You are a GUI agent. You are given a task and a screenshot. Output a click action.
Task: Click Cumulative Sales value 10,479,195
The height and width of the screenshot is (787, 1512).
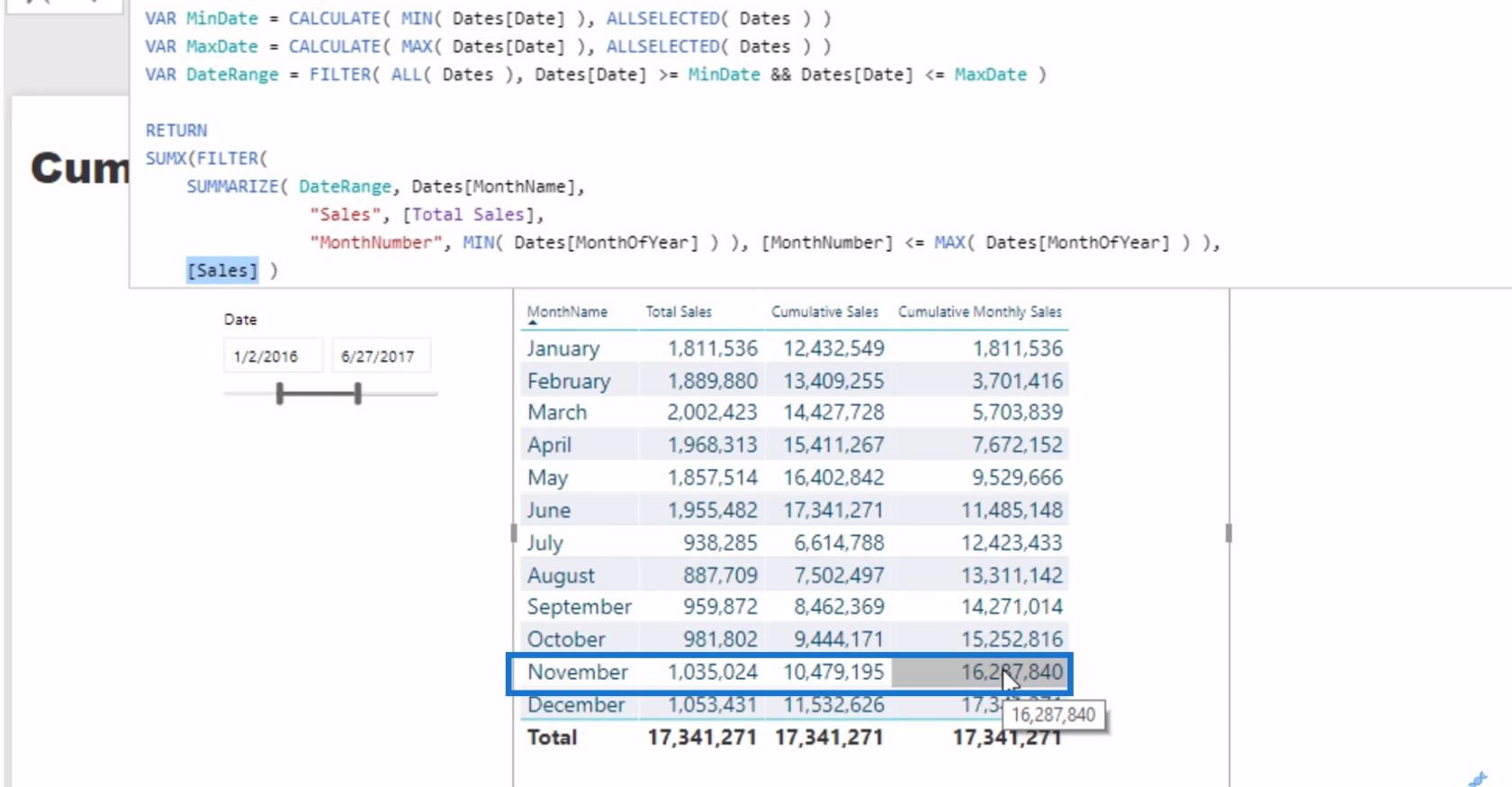pyautogui.click(x=833, y=672)
